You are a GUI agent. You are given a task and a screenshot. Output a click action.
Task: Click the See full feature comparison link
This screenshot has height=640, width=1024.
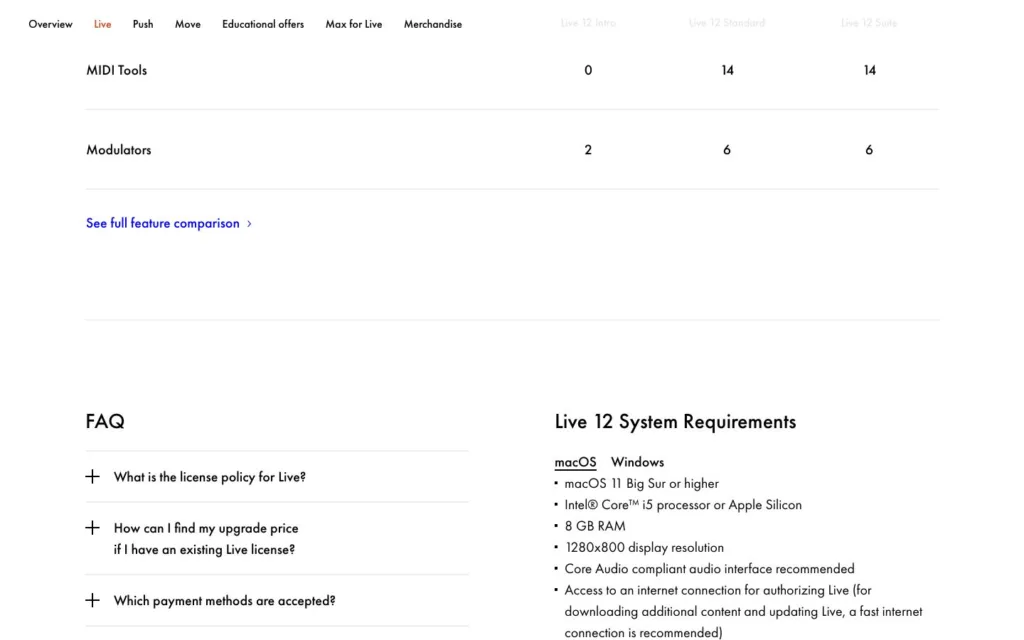pos(163,223)
